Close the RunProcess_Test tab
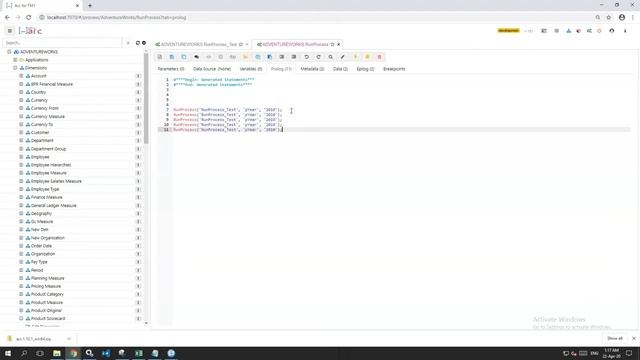Viewport: 640px width, 360px height. point(247,44)
